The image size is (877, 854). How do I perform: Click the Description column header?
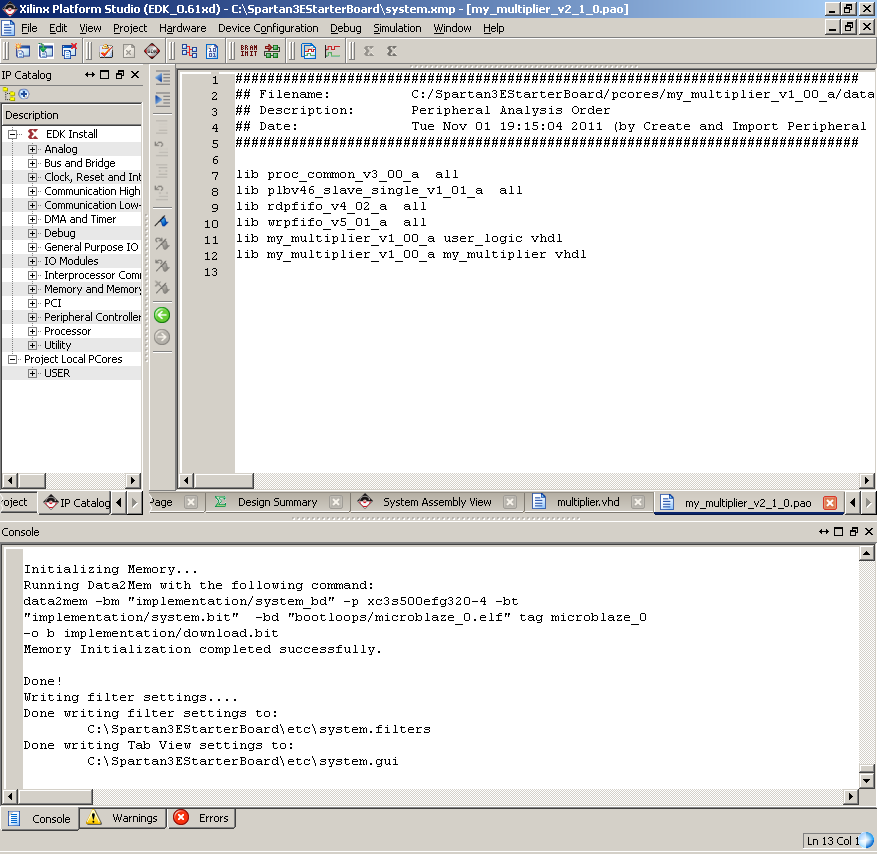click(x=72, y=115)
